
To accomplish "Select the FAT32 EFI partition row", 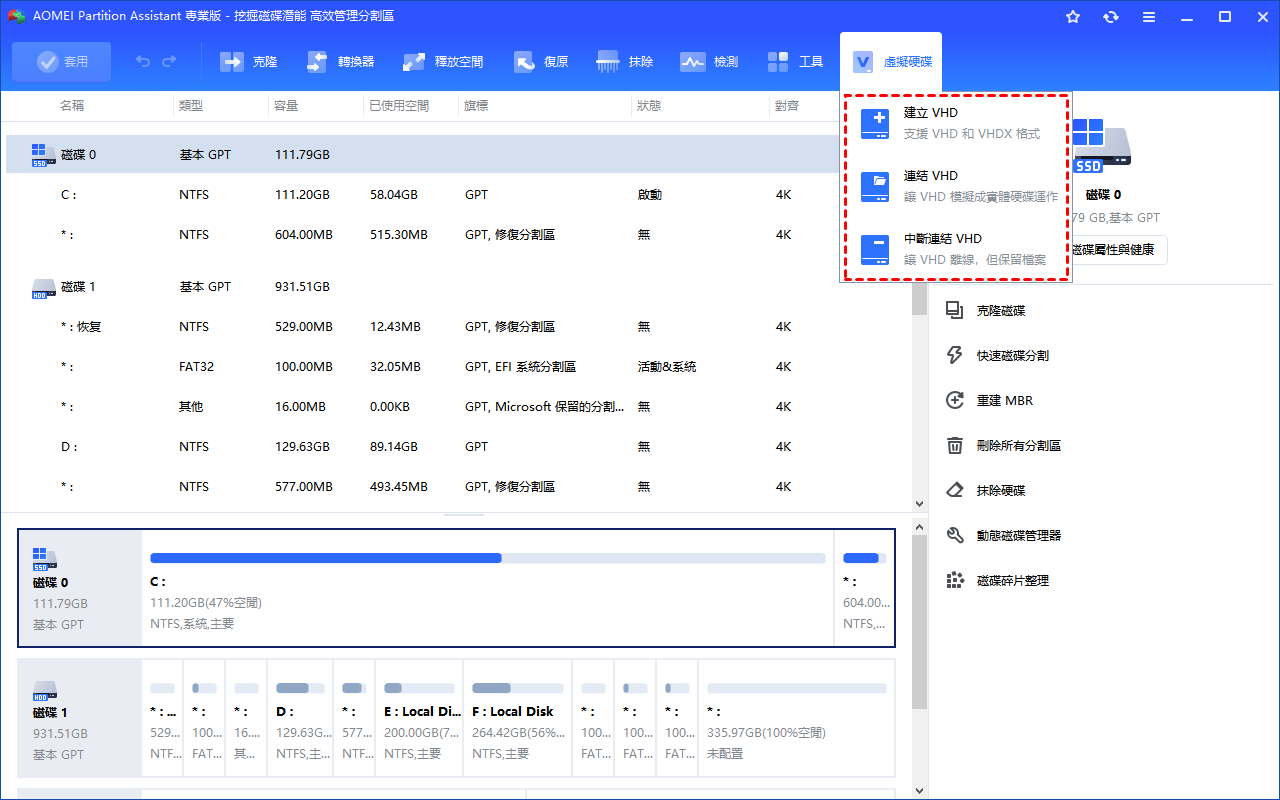I will pyautogui.click(x=457, y=367).
